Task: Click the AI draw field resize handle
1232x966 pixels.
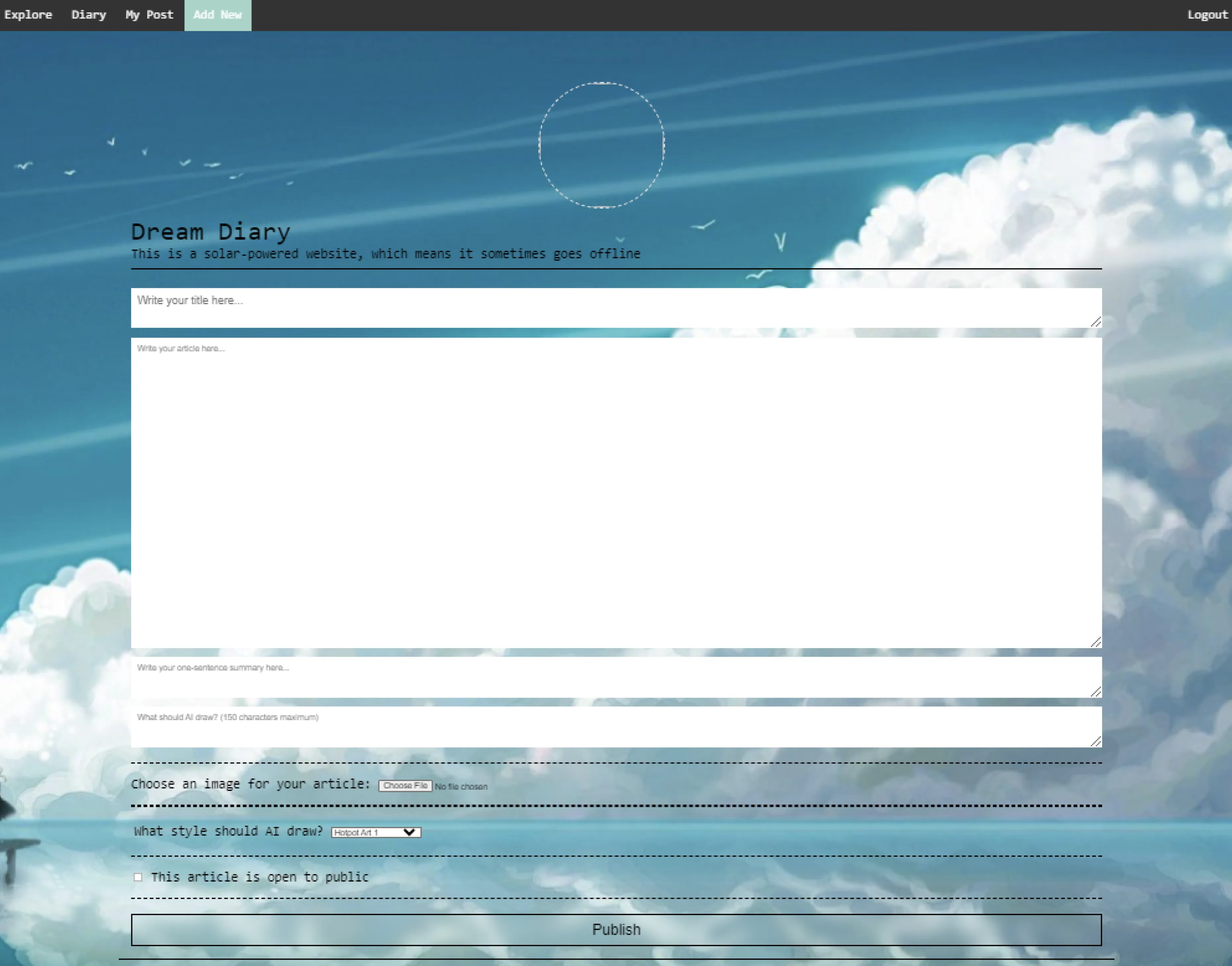Action: 1096,741
